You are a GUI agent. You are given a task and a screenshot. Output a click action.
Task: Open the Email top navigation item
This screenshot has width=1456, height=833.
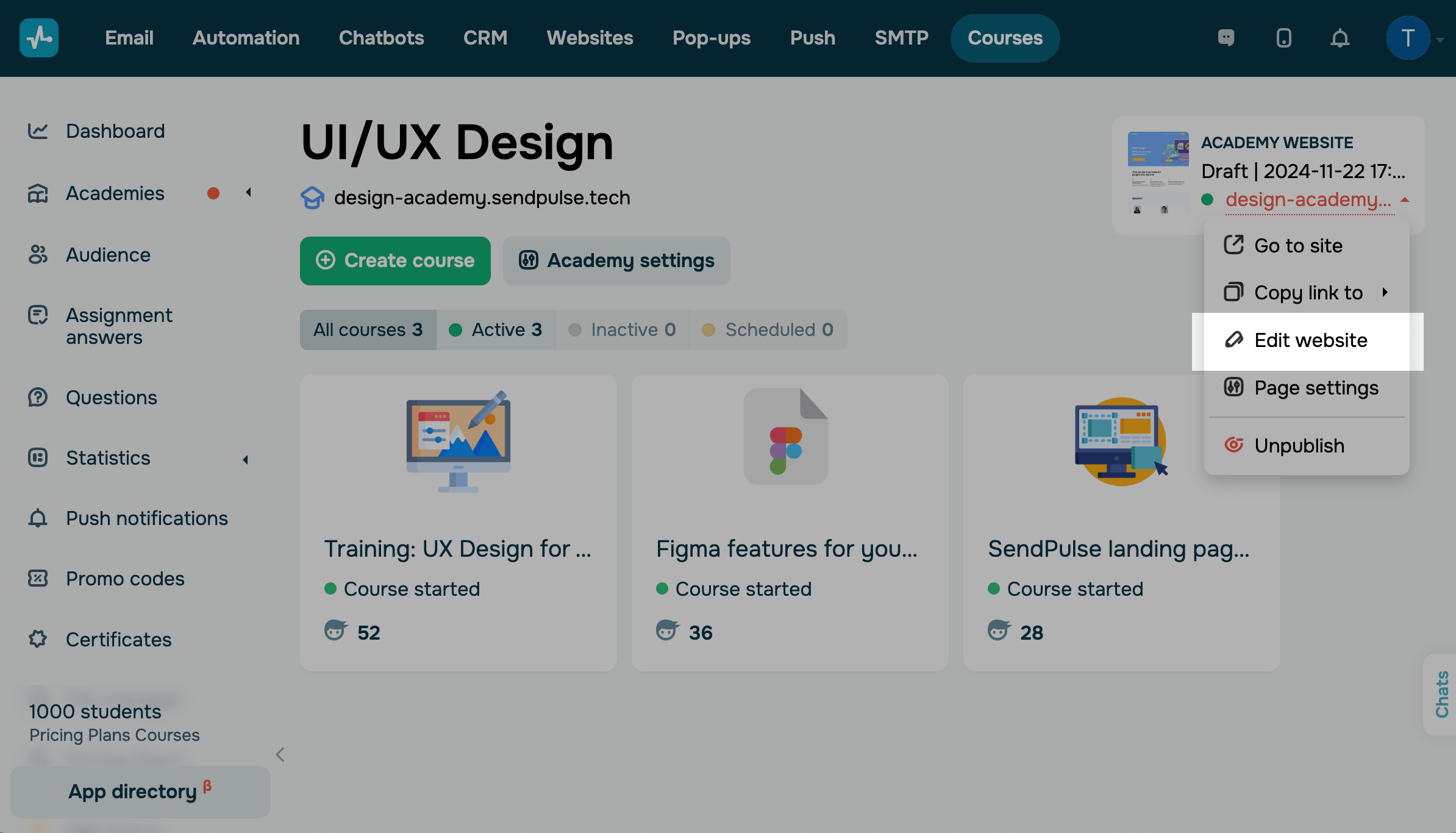(129, 38)
